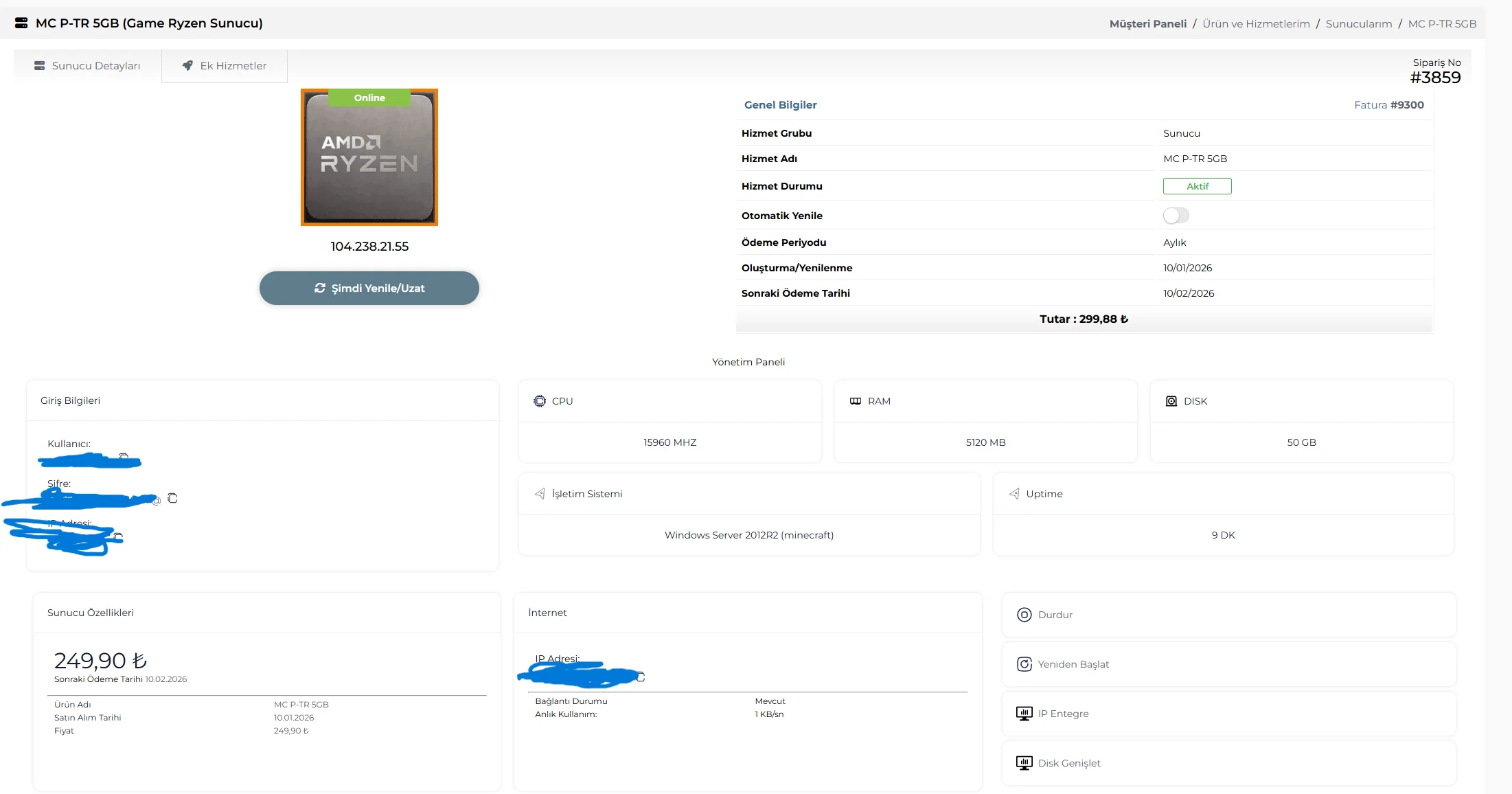Click the Yeniden Başlat restart icon

pyautogui.click(x=1024, y=664)
